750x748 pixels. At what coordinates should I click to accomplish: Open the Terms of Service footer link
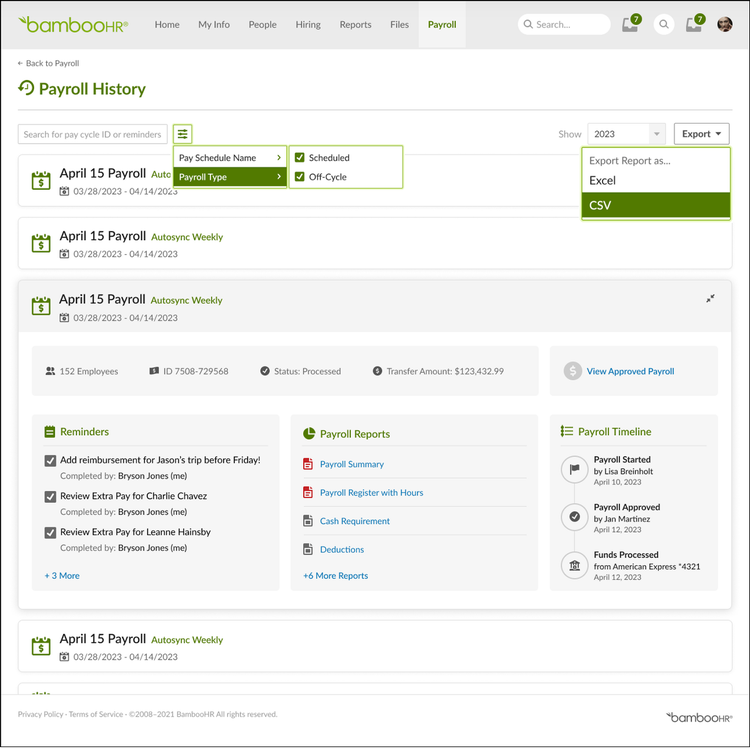pyautogui.click(x=96, y=714)
